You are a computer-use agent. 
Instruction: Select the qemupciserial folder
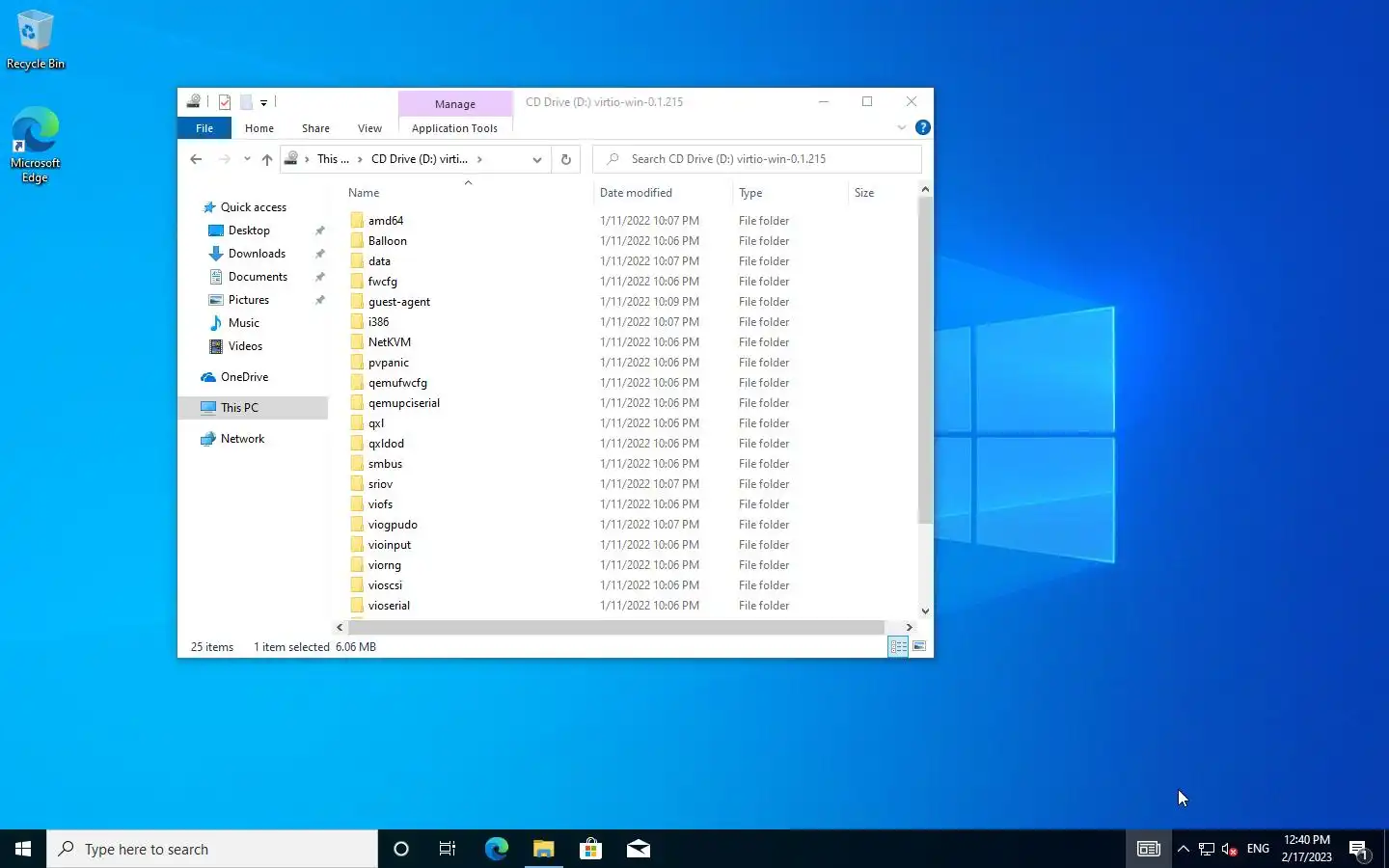(403, 403)
